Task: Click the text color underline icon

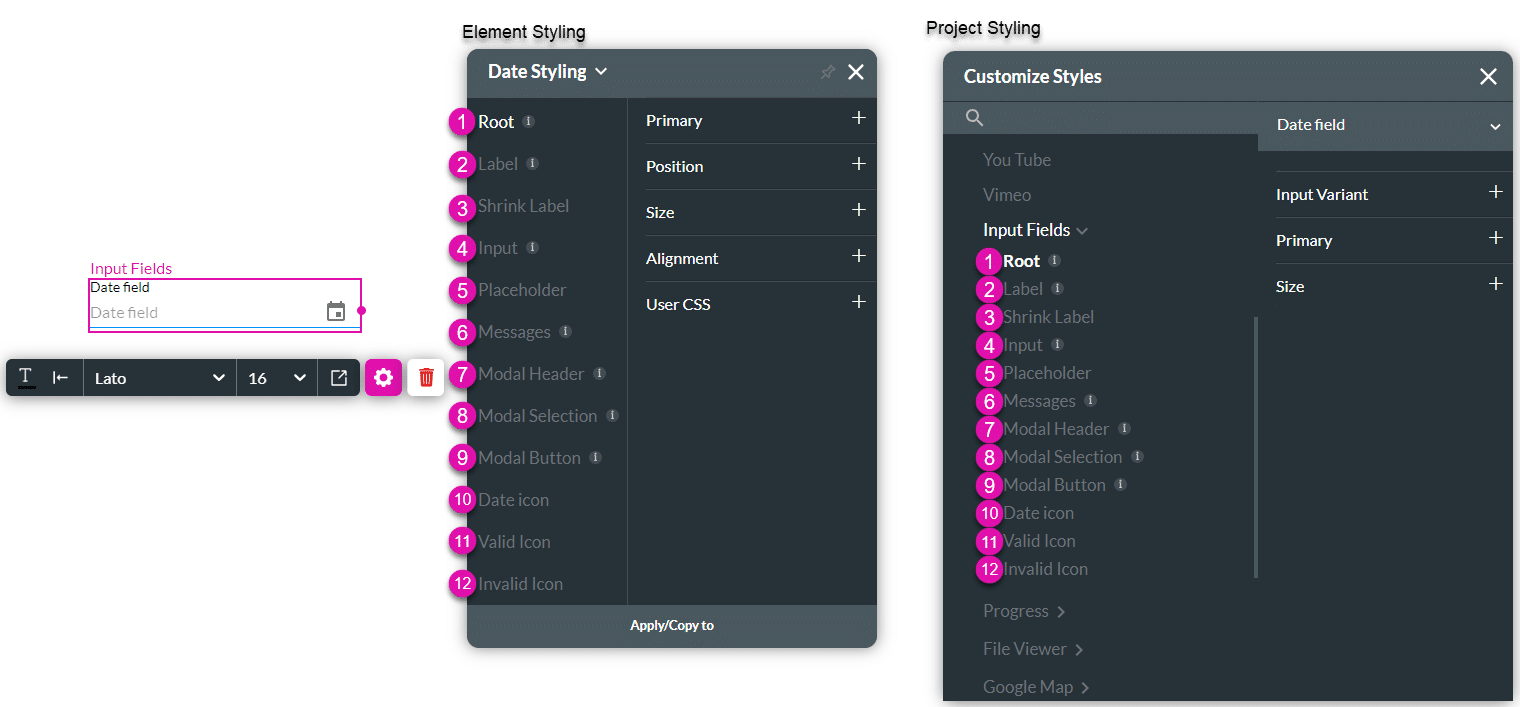Action: pos(26,377)
